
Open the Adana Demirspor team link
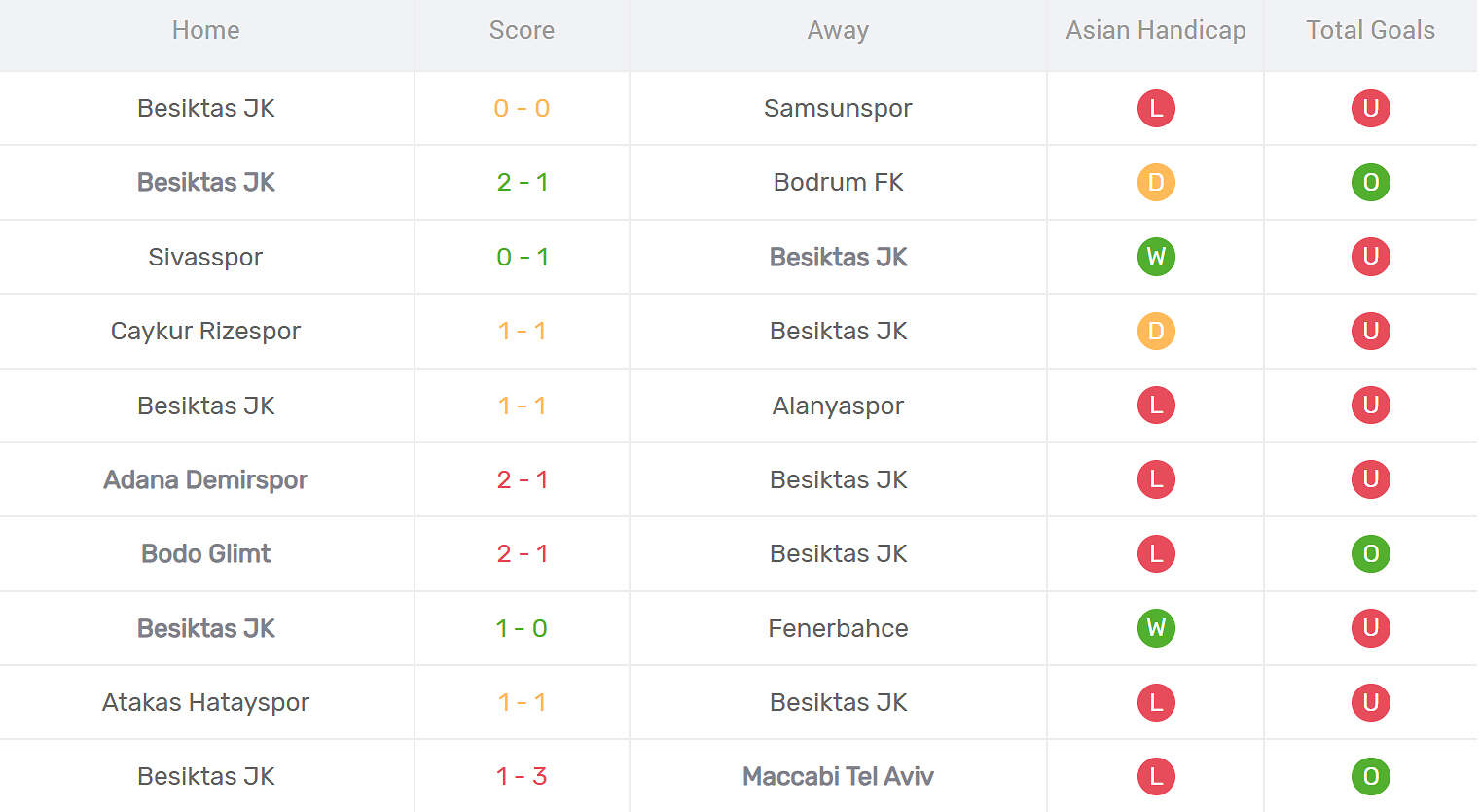(205, 479)
